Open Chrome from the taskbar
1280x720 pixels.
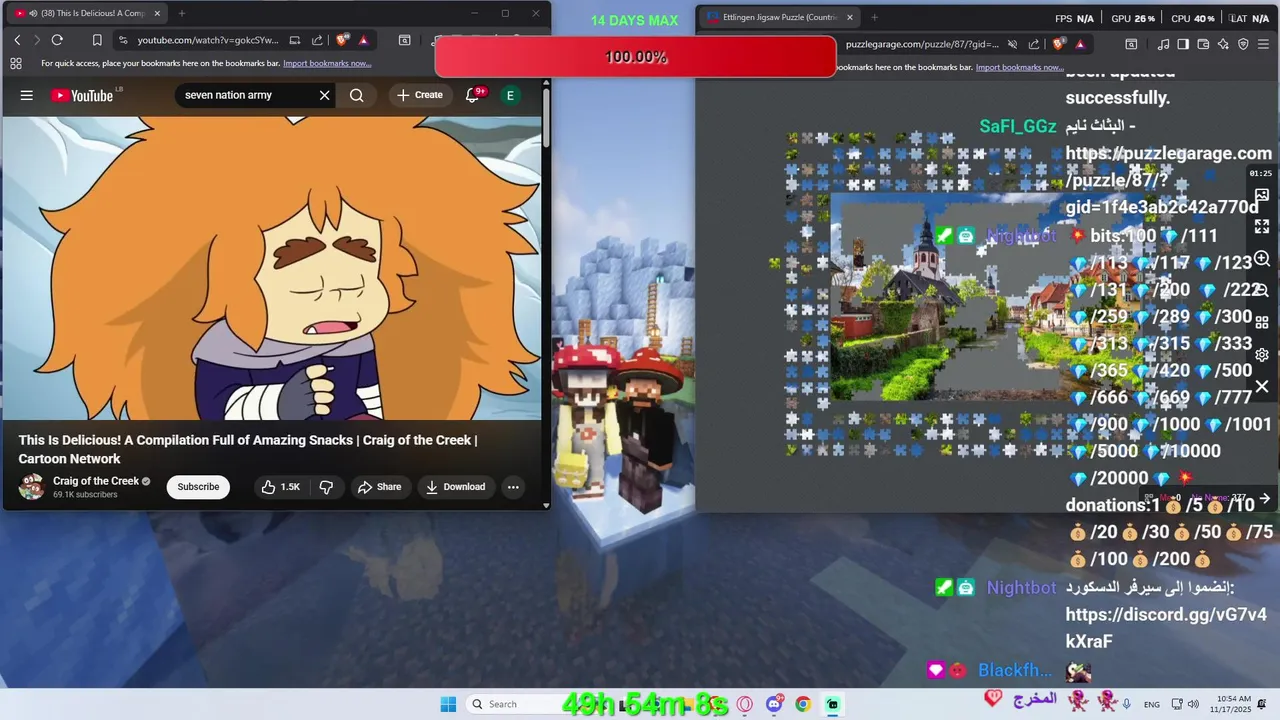[x=803, y=704]
